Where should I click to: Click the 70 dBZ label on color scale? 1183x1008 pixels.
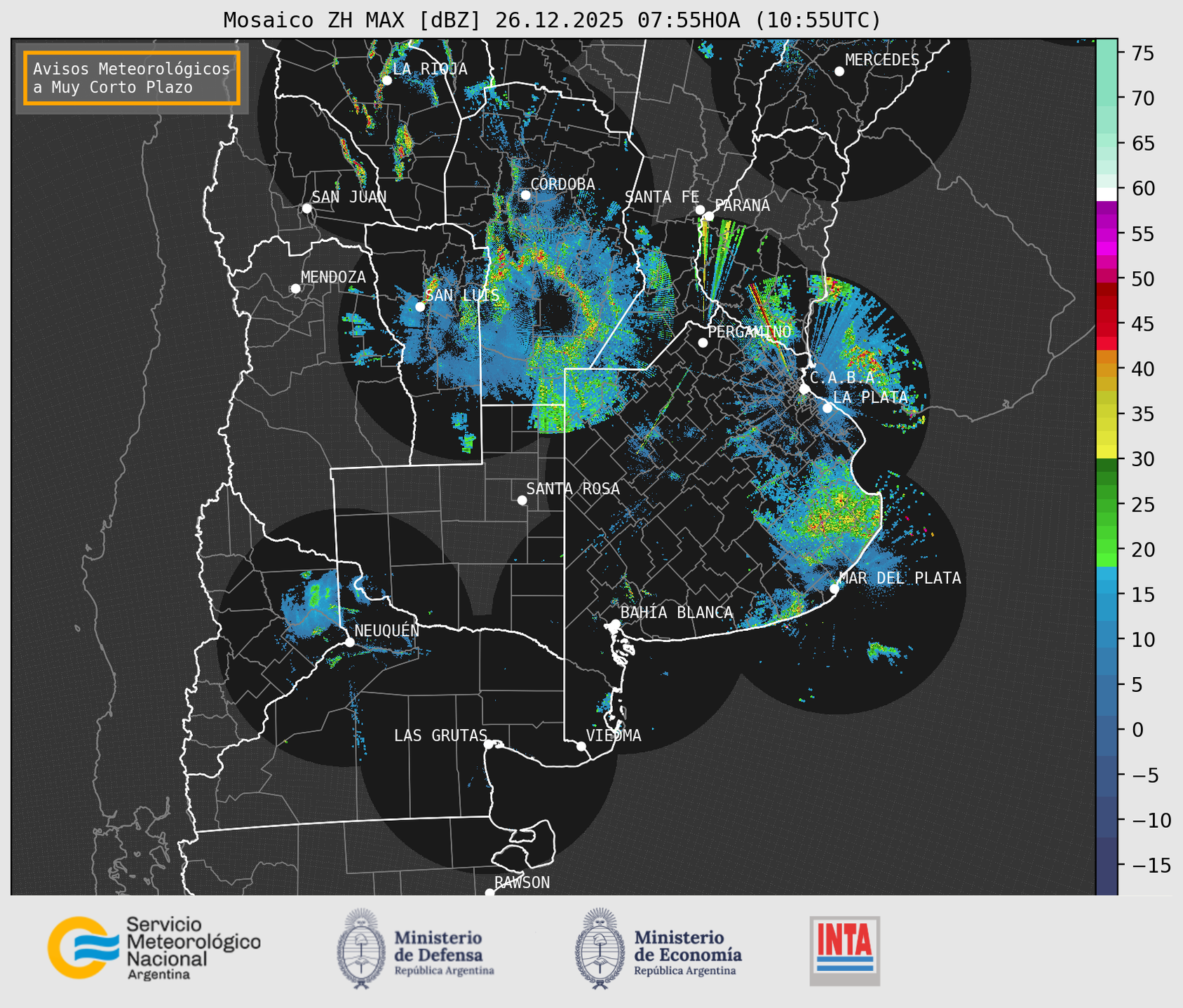pyautogui.click(x=1142, y=98)
